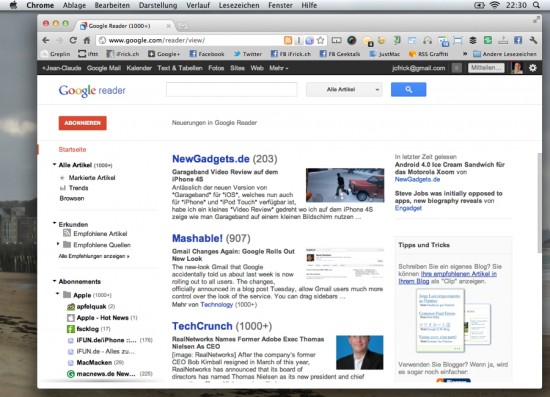Click the page vertical scrollbar
550x397 pixels.
[539, 203]
